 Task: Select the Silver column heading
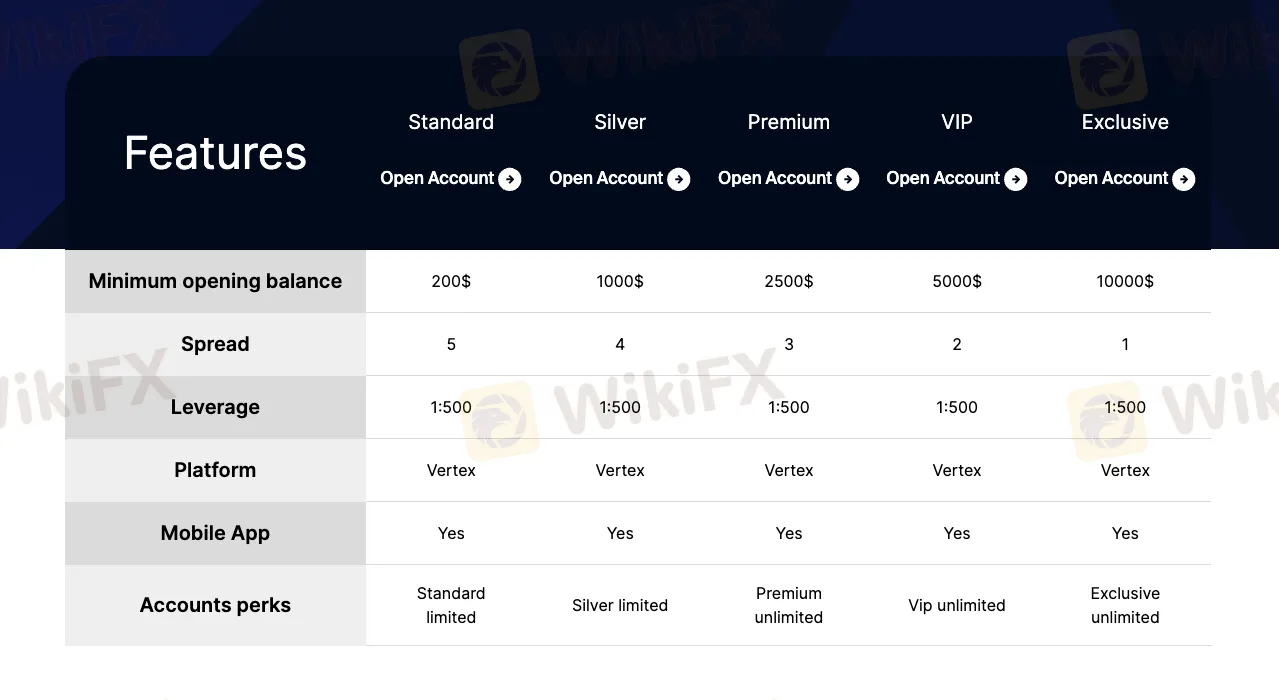[x=620, y=122]
